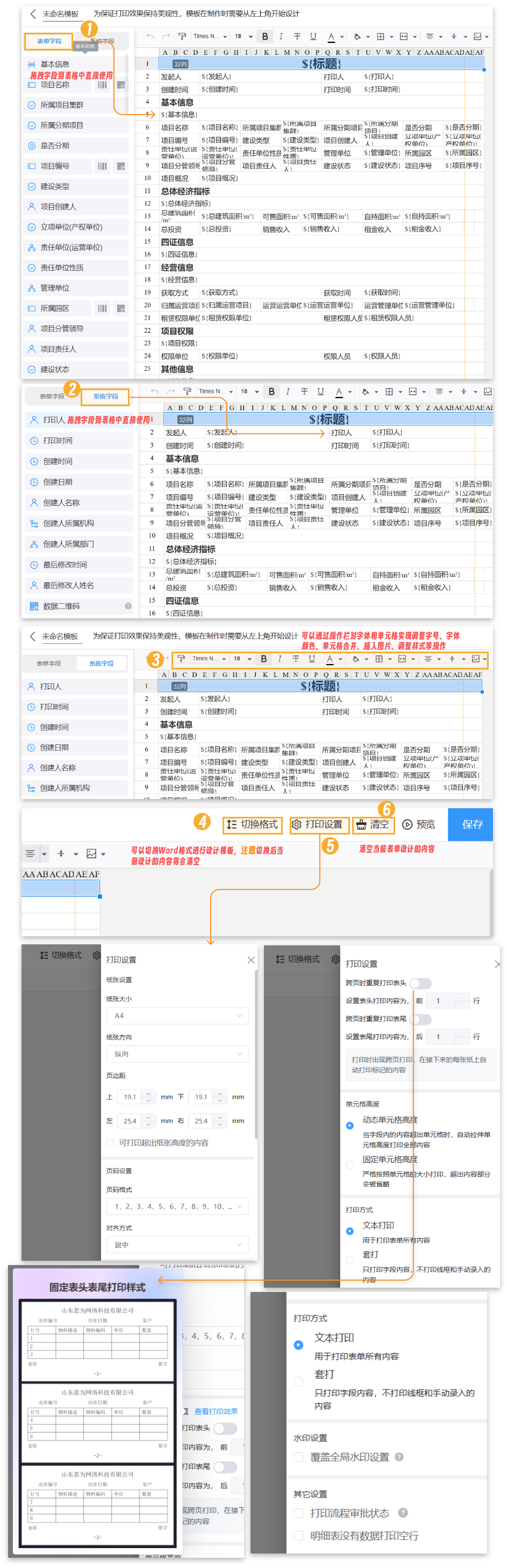Screen dimensions: 508x1568
Task: Click stepper arrows of 右 margin 25.4
Action: point(220,1121)
